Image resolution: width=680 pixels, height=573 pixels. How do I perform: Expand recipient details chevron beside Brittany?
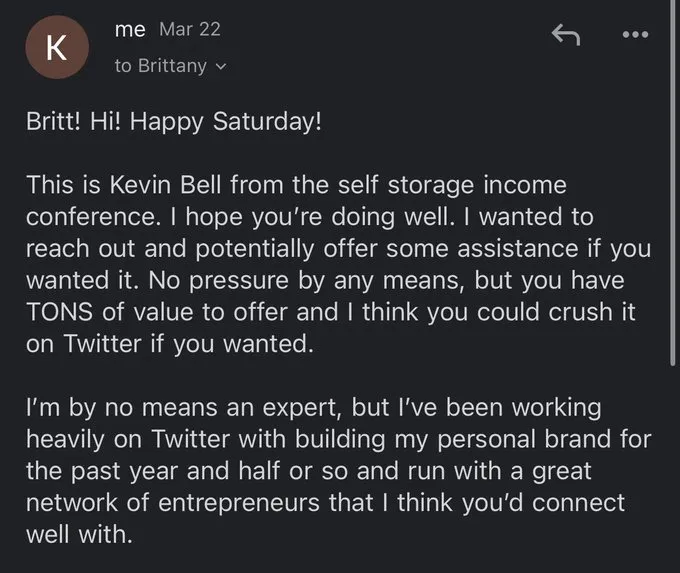coord(221,67)
